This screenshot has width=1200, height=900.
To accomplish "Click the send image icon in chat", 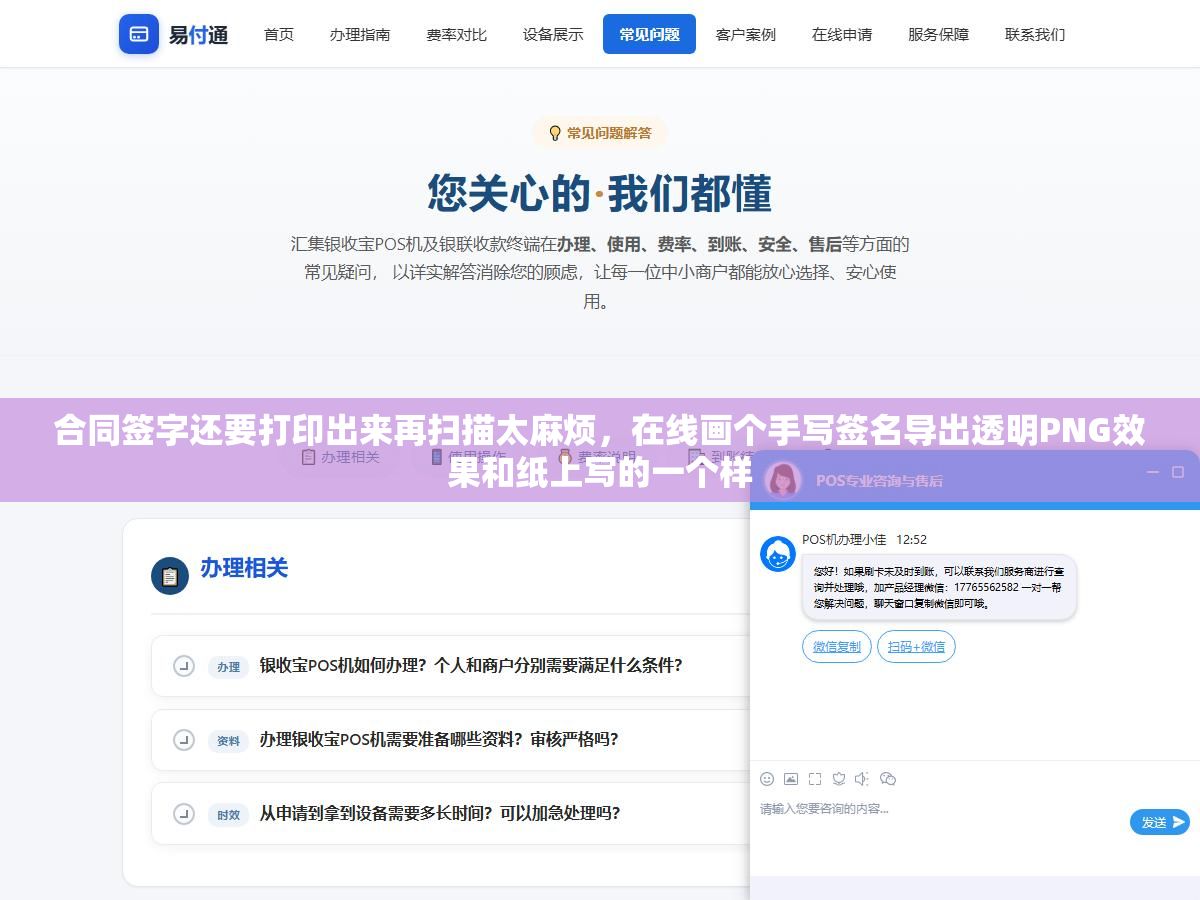I will [791, 779].
